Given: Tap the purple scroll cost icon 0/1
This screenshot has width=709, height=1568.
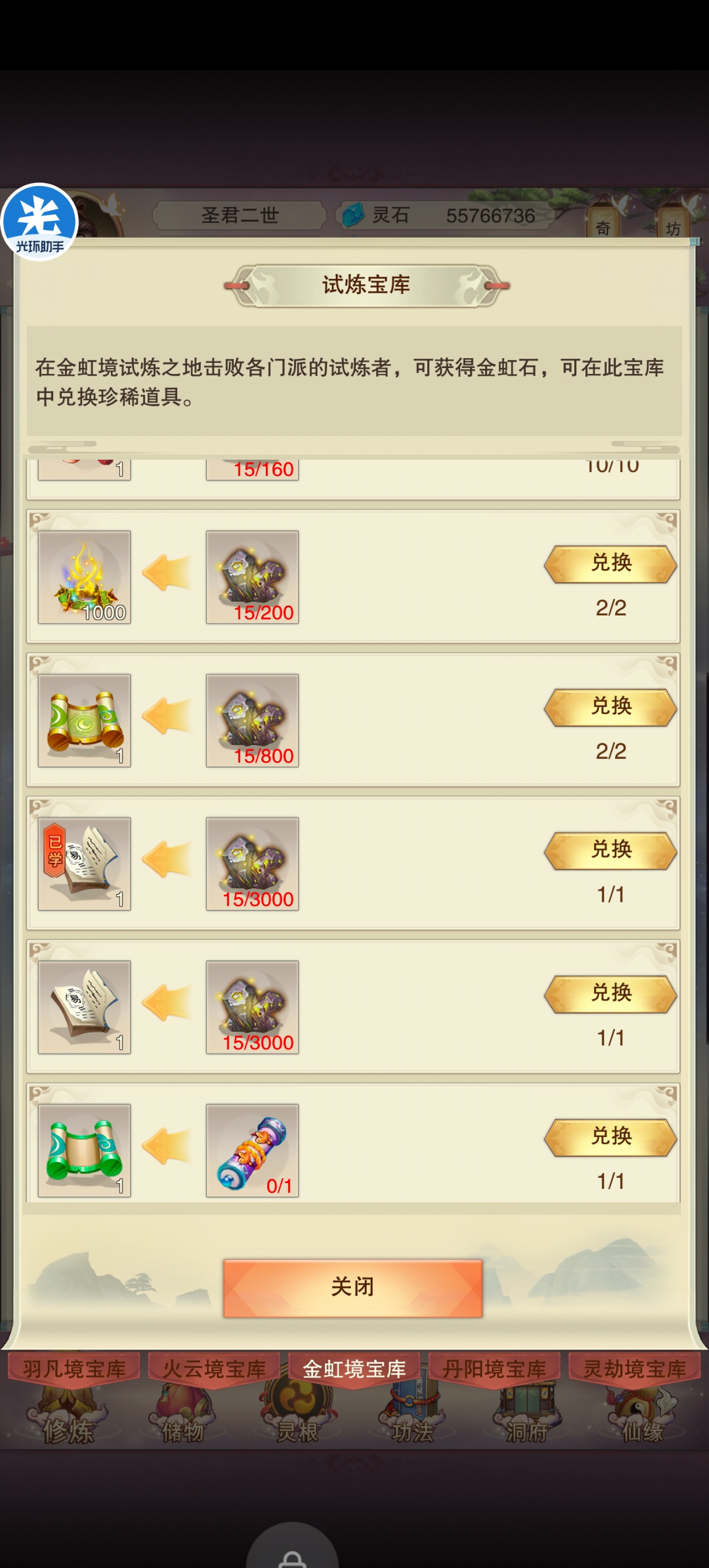Looking at the screenshot, I should click(252, 1150).
